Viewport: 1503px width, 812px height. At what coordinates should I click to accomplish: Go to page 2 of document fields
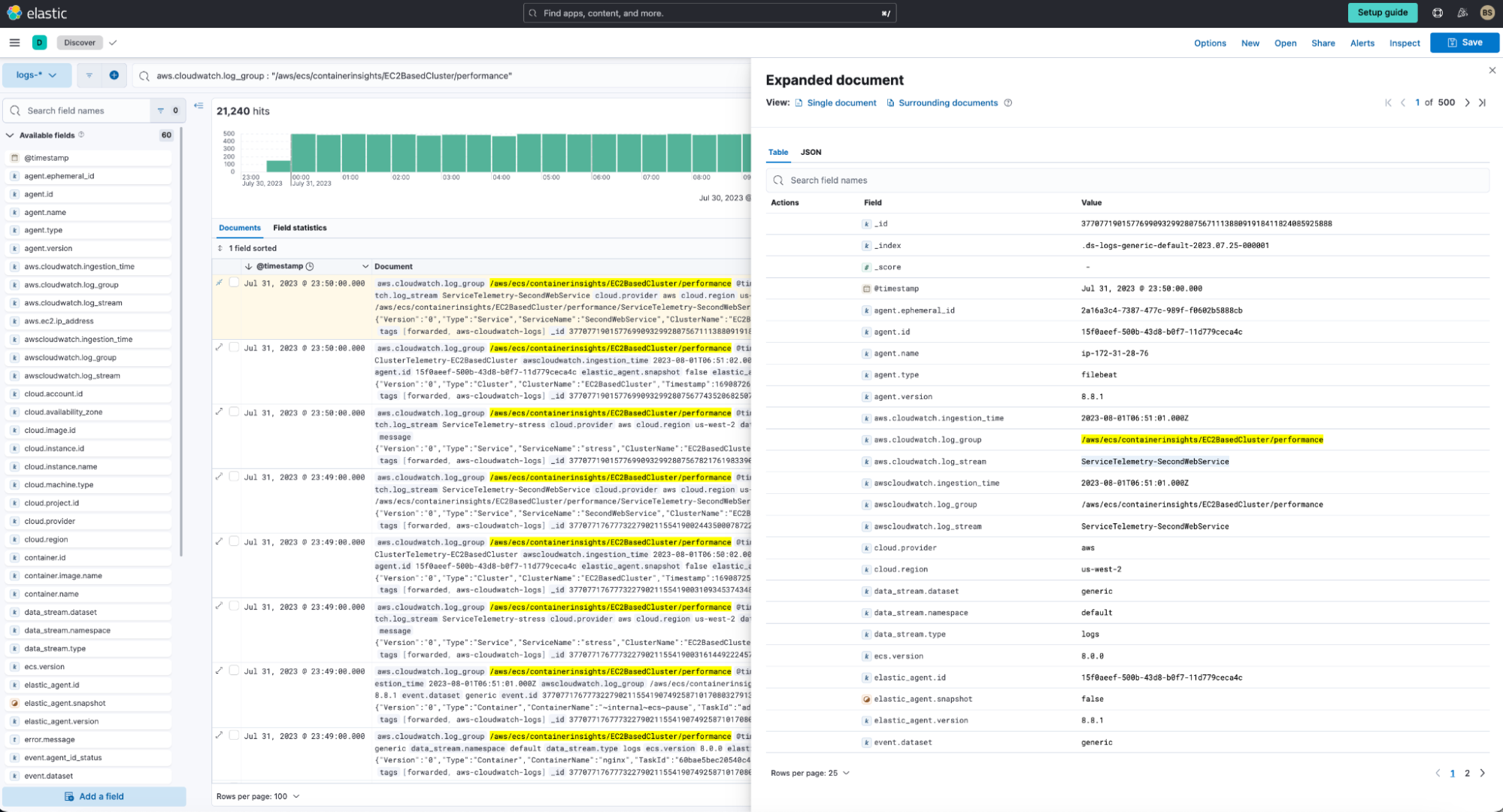pyautogui.click(x=1467, y=773)
